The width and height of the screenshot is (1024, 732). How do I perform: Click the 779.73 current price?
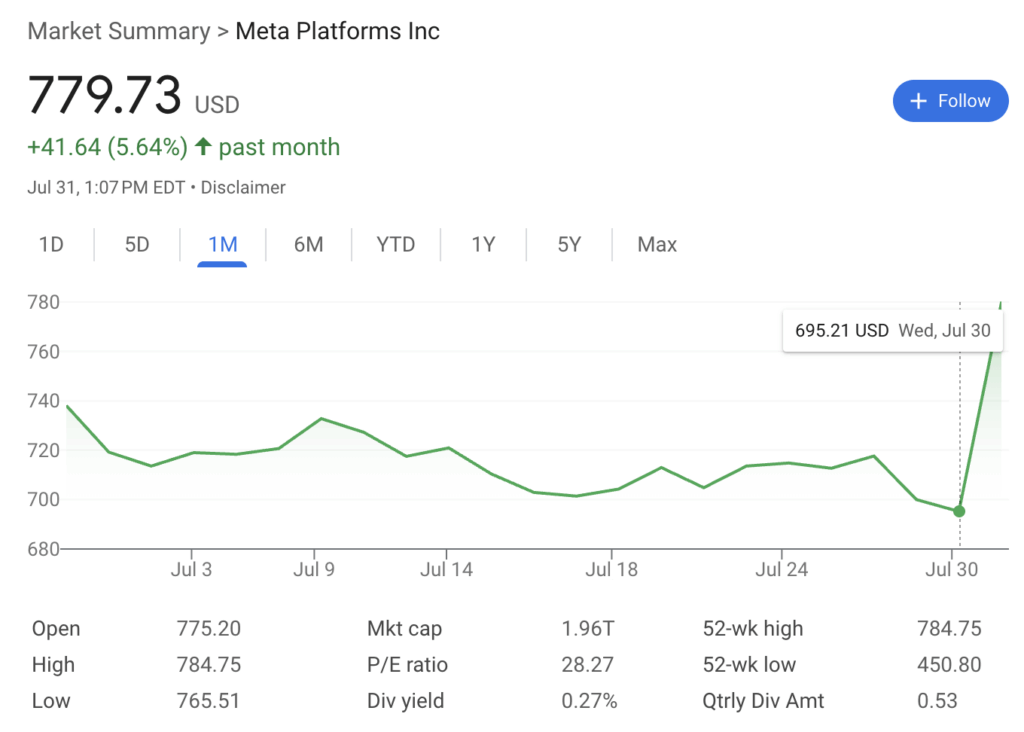(104, 95)
